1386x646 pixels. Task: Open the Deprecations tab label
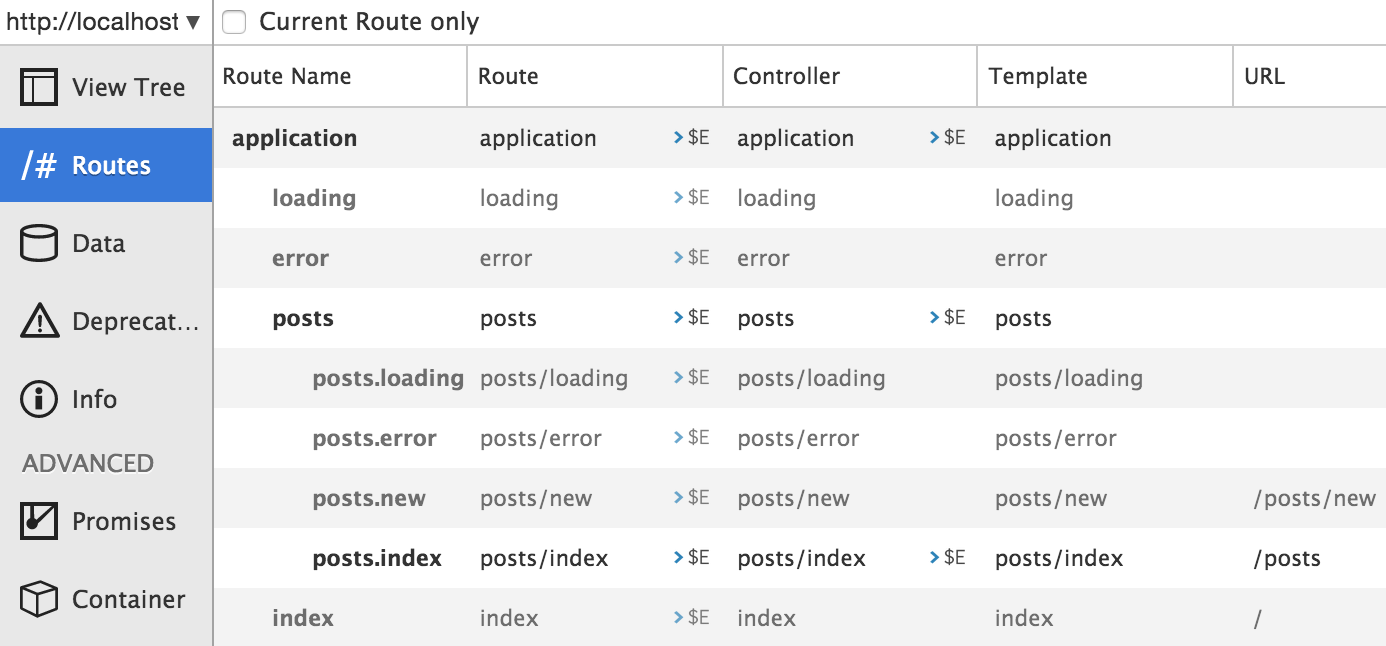[x=136, y=321]
